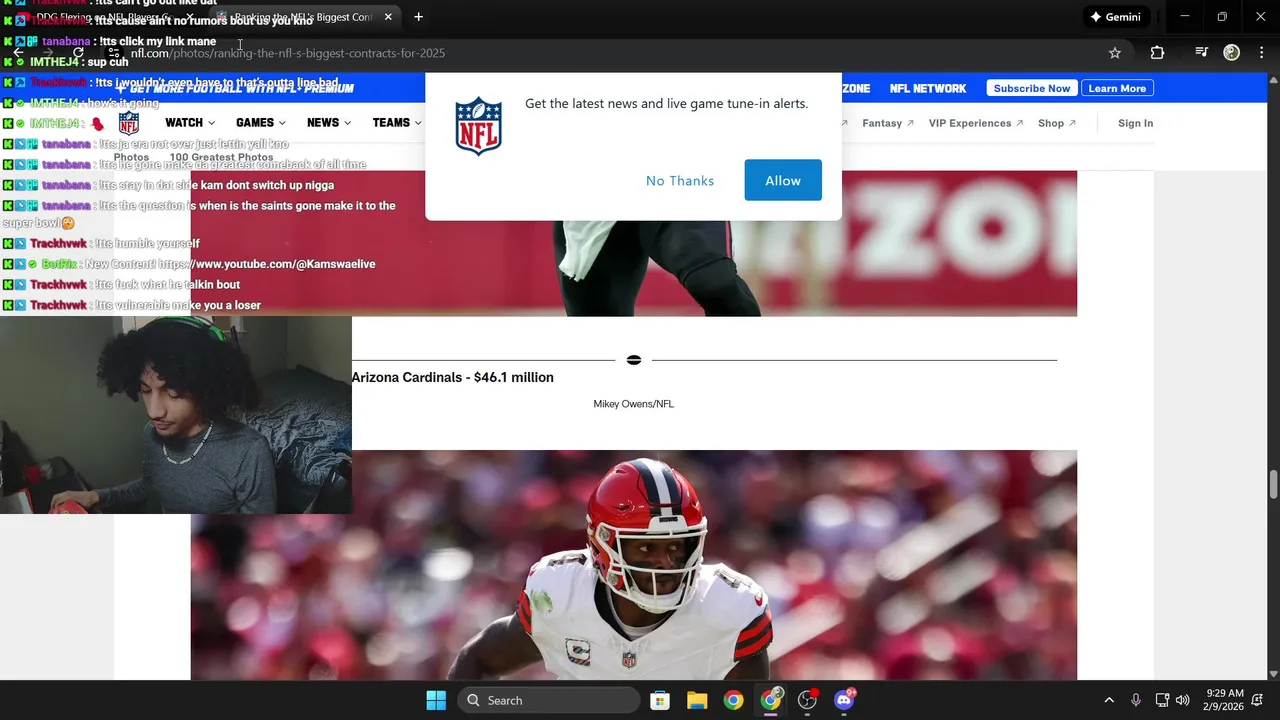Open File Explorer from the taskbar
The image size is (1280, 720).
[x=697, y=700]
